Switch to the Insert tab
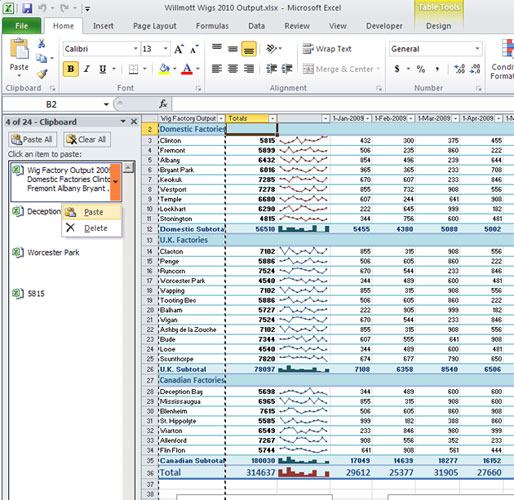Screen dimensions: 514x500 [x=103, y=26]
